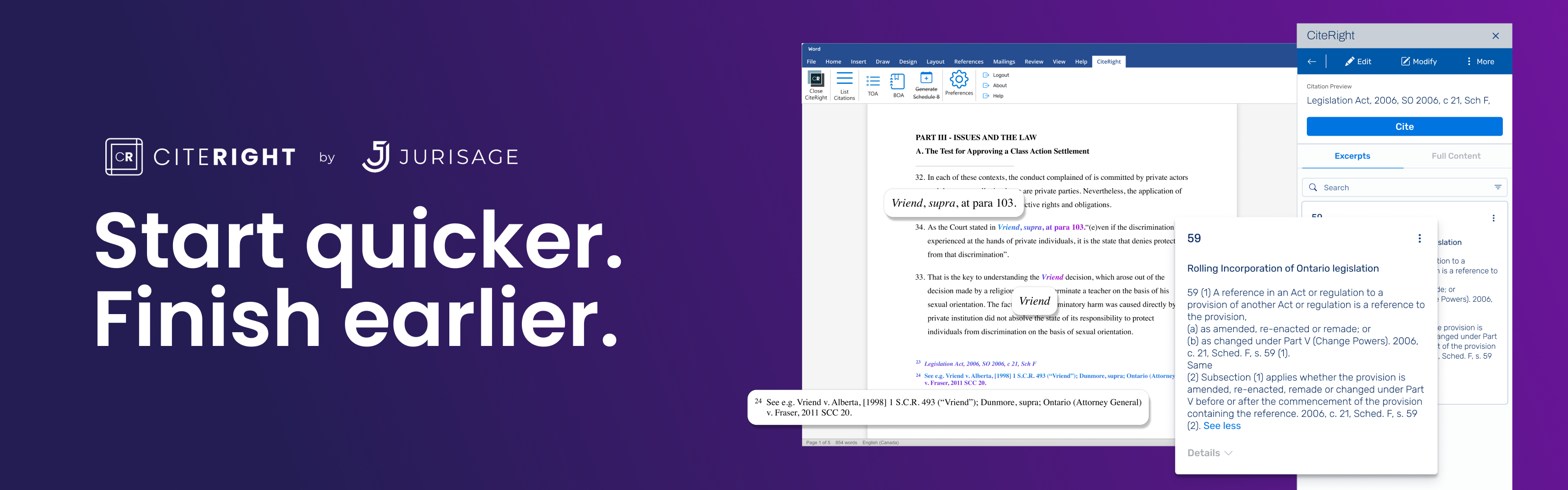Open the search filter icon
This screenshot has width=1568, height=490.
[1498, 188]
